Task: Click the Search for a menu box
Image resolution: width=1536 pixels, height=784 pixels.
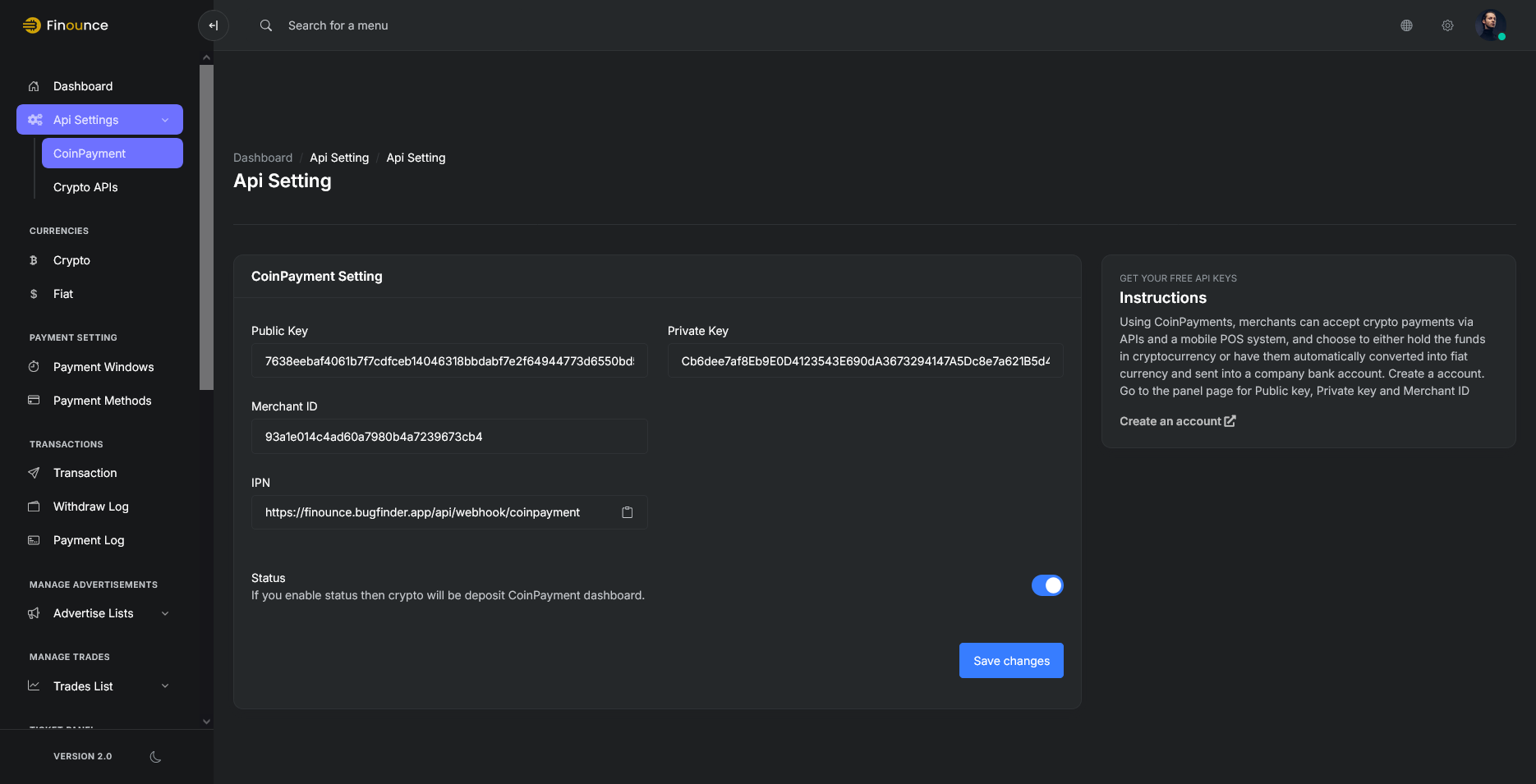Action: (338, 25)
